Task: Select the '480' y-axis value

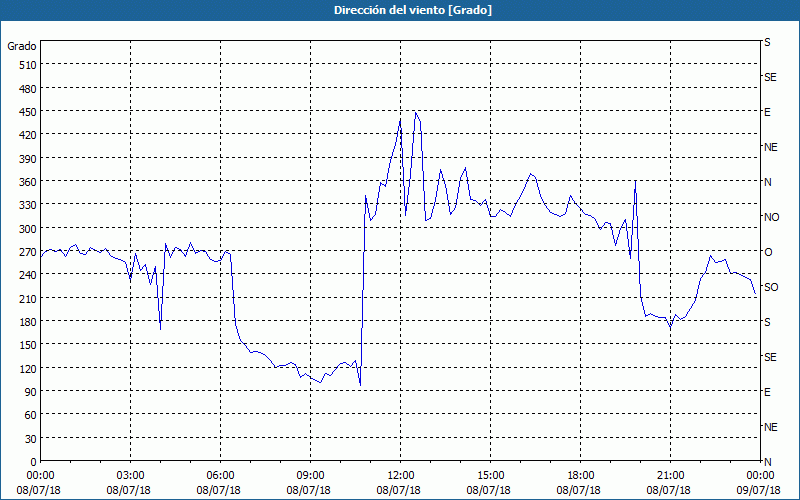Action: (28, 89)
